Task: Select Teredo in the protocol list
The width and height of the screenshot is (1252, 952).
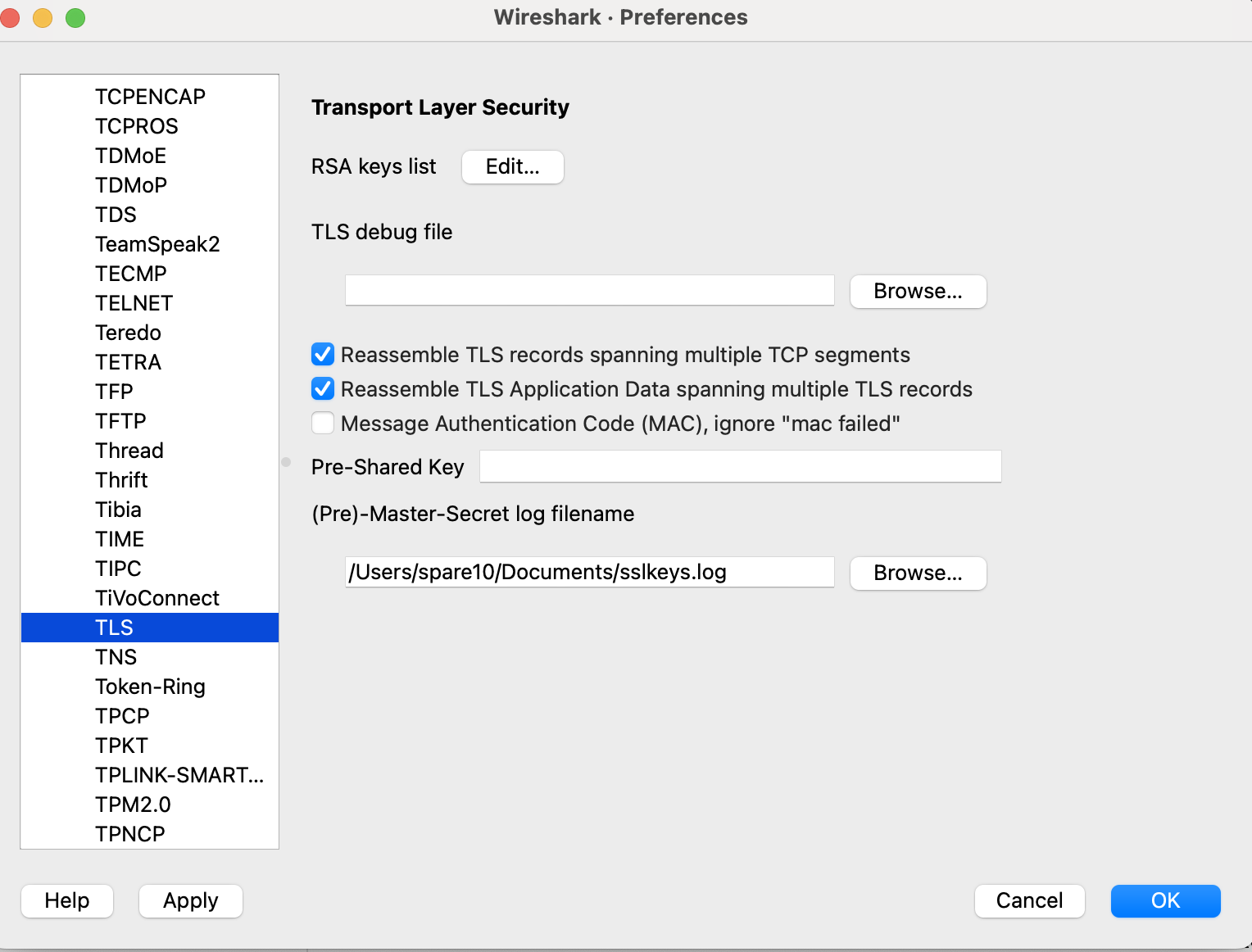Action: [x=150, y=333]
